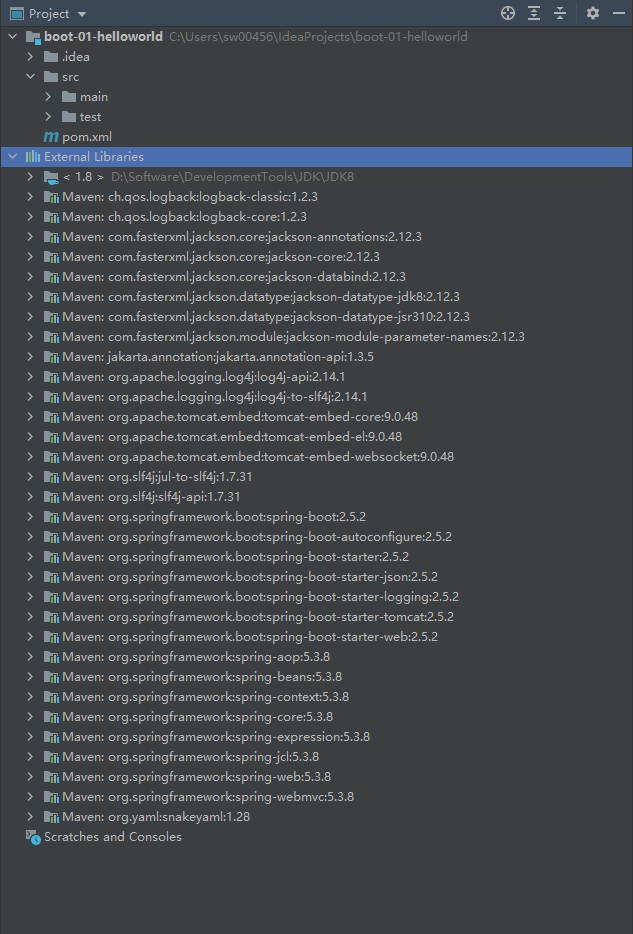Select spring-boot-starter-logging:2.5.2 entry
The width and height of the screenshot is (633, 934).
click(260, 597)
